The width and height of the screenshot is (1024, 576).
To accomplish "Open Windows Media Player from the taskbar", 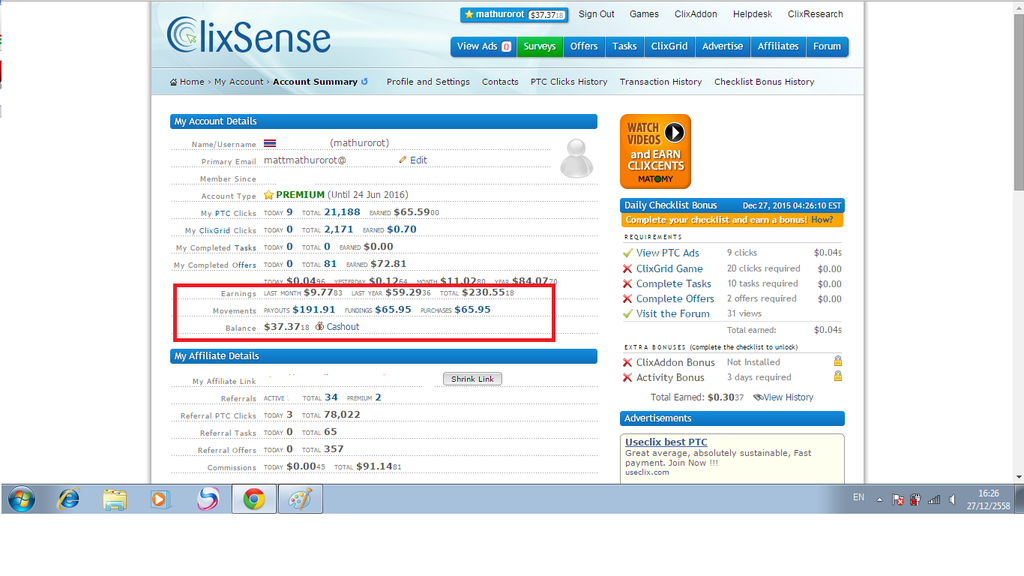I will pos(159,500).
